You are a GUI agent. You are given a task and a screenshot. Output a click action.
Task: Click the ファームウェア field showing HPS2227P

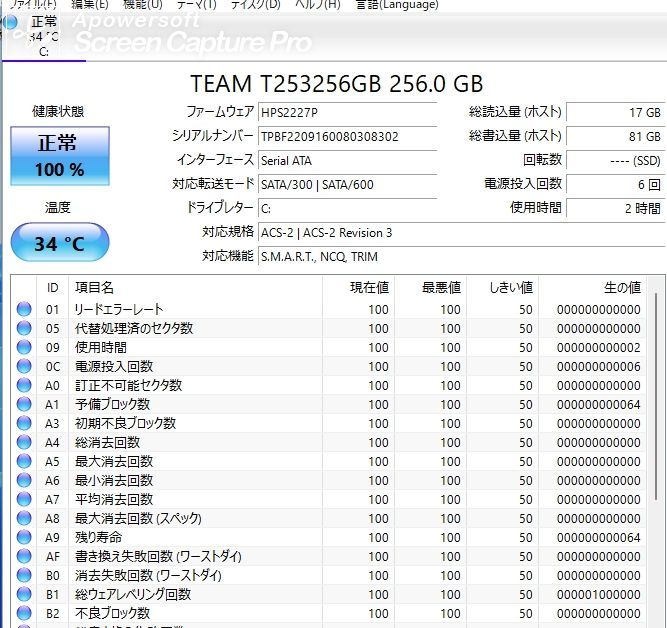pos(346,112)
